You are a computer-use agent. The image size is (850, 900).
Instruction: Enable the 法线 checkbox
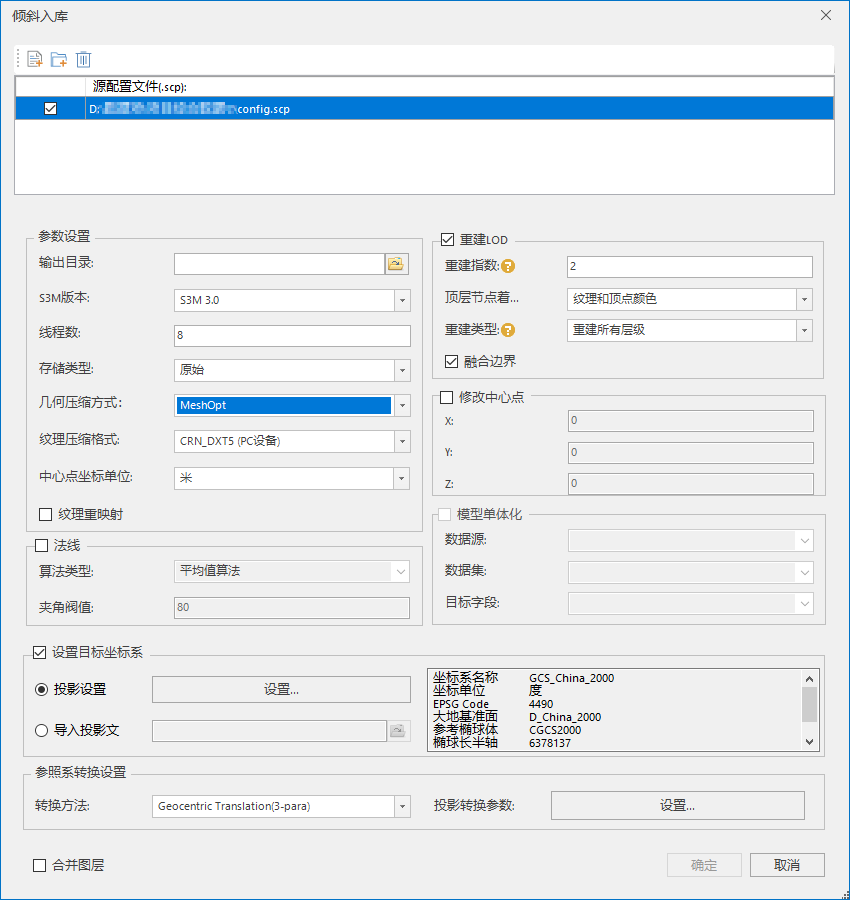coord(42,545)
